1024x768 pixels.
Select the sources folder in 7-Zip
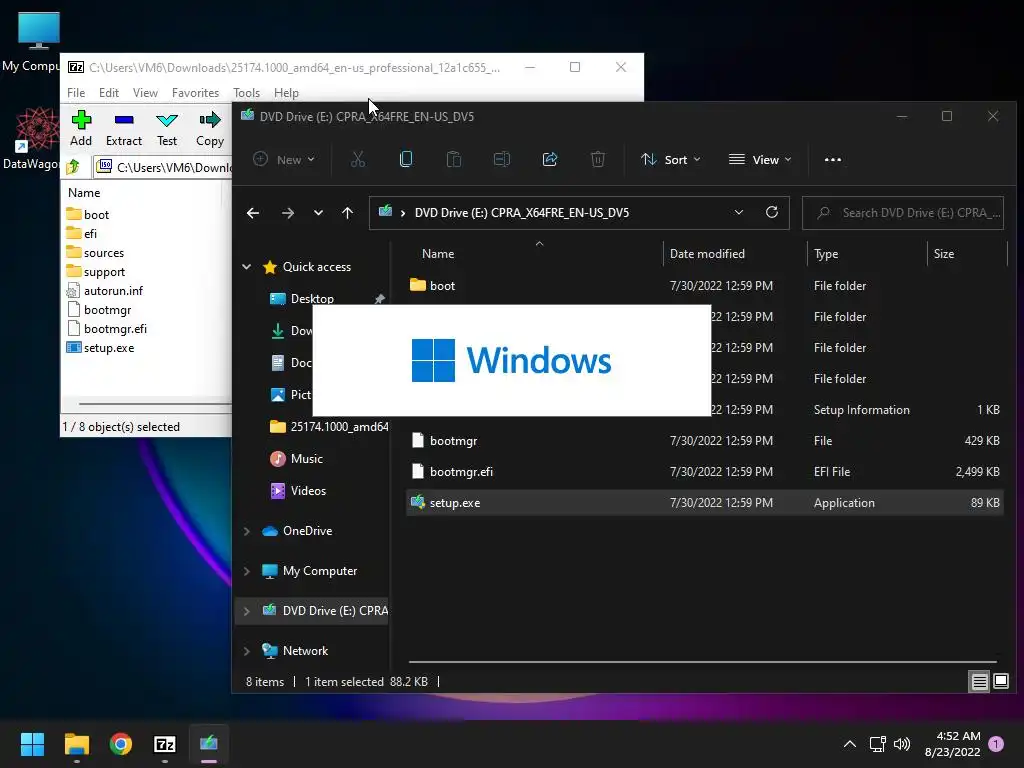[104, 253]
